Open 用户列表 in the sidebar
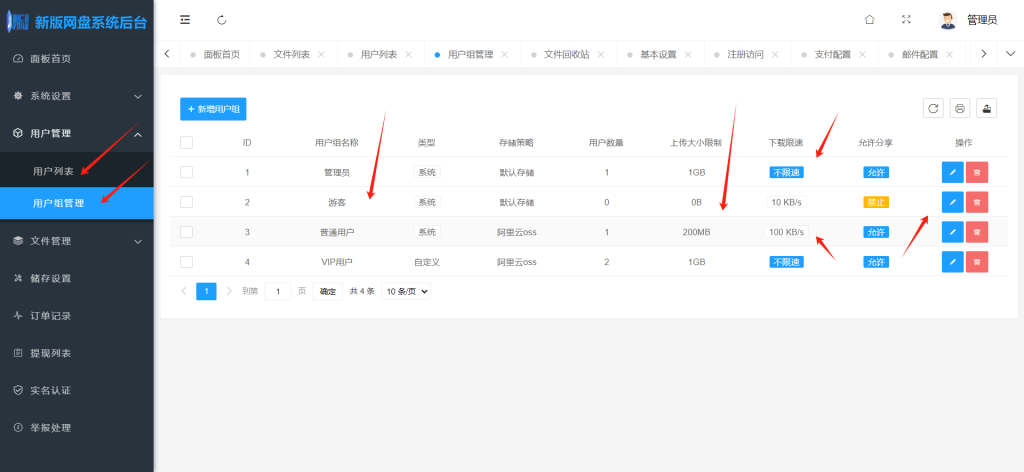This screenshot has height=472, width=1024. coord(76,172)
